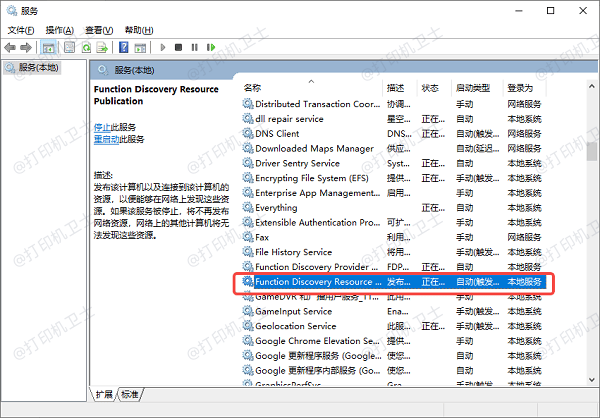Select the GameInput Service name
Screen dimensions: 600x418
pos(293,311)
